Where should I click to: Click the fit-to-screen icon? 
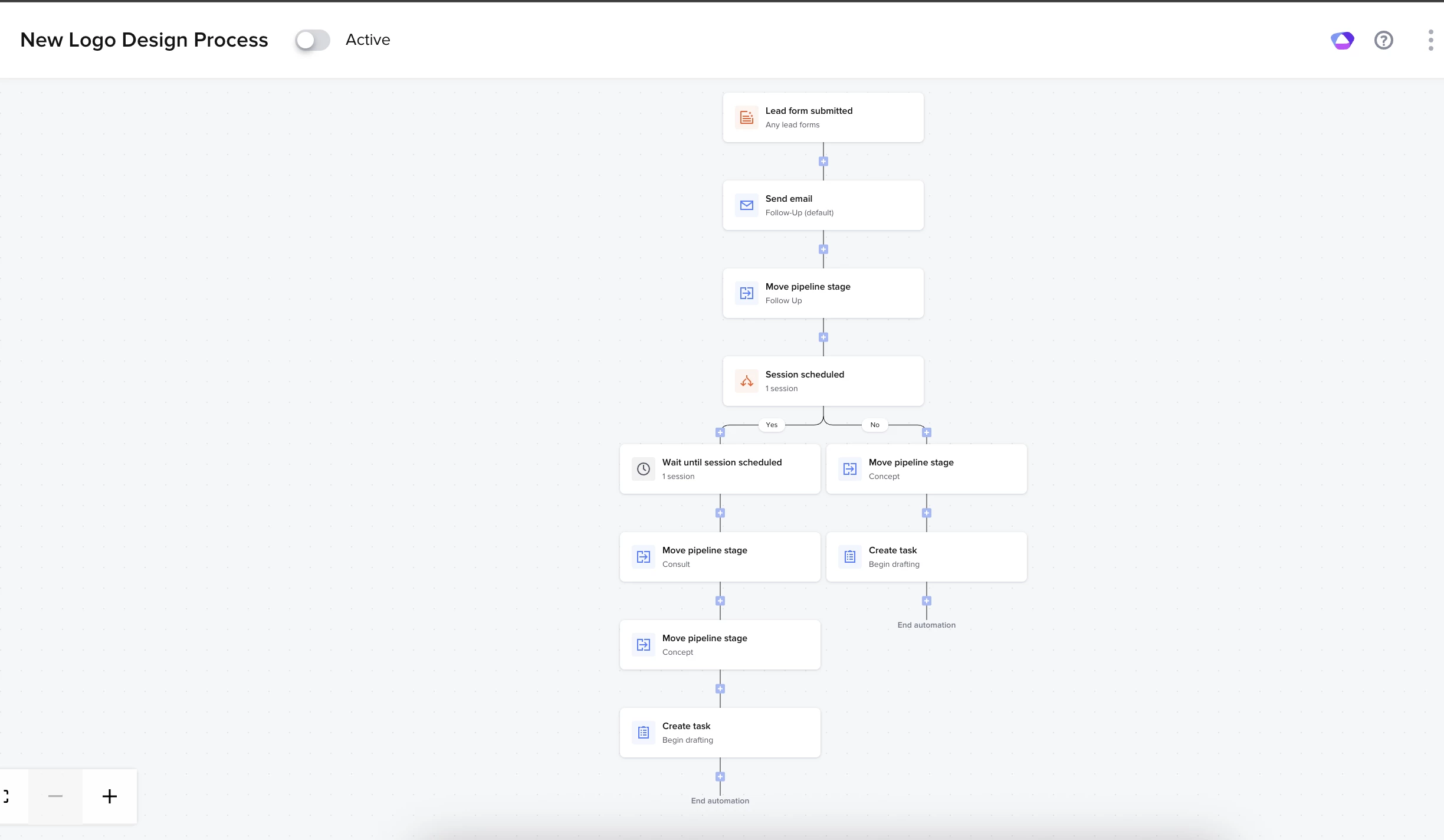pyautogui.click(x=7, y=796)
